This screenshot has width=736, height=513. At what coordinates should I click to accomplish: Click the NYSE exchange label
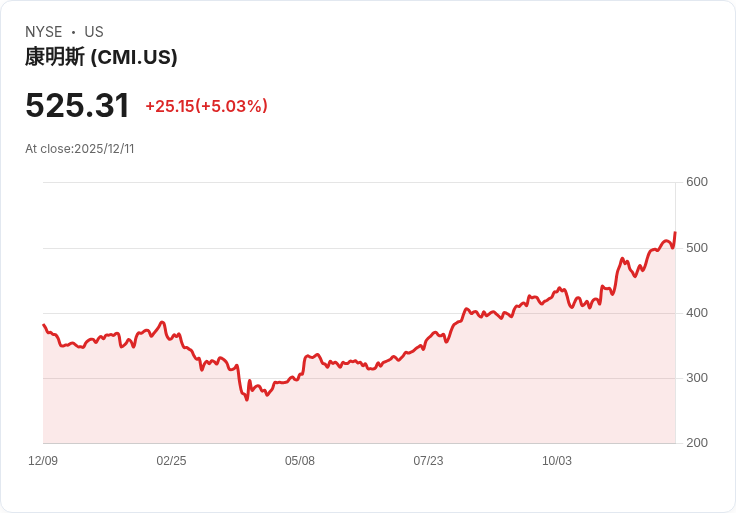pyautogui.click(x=44, y=32)
